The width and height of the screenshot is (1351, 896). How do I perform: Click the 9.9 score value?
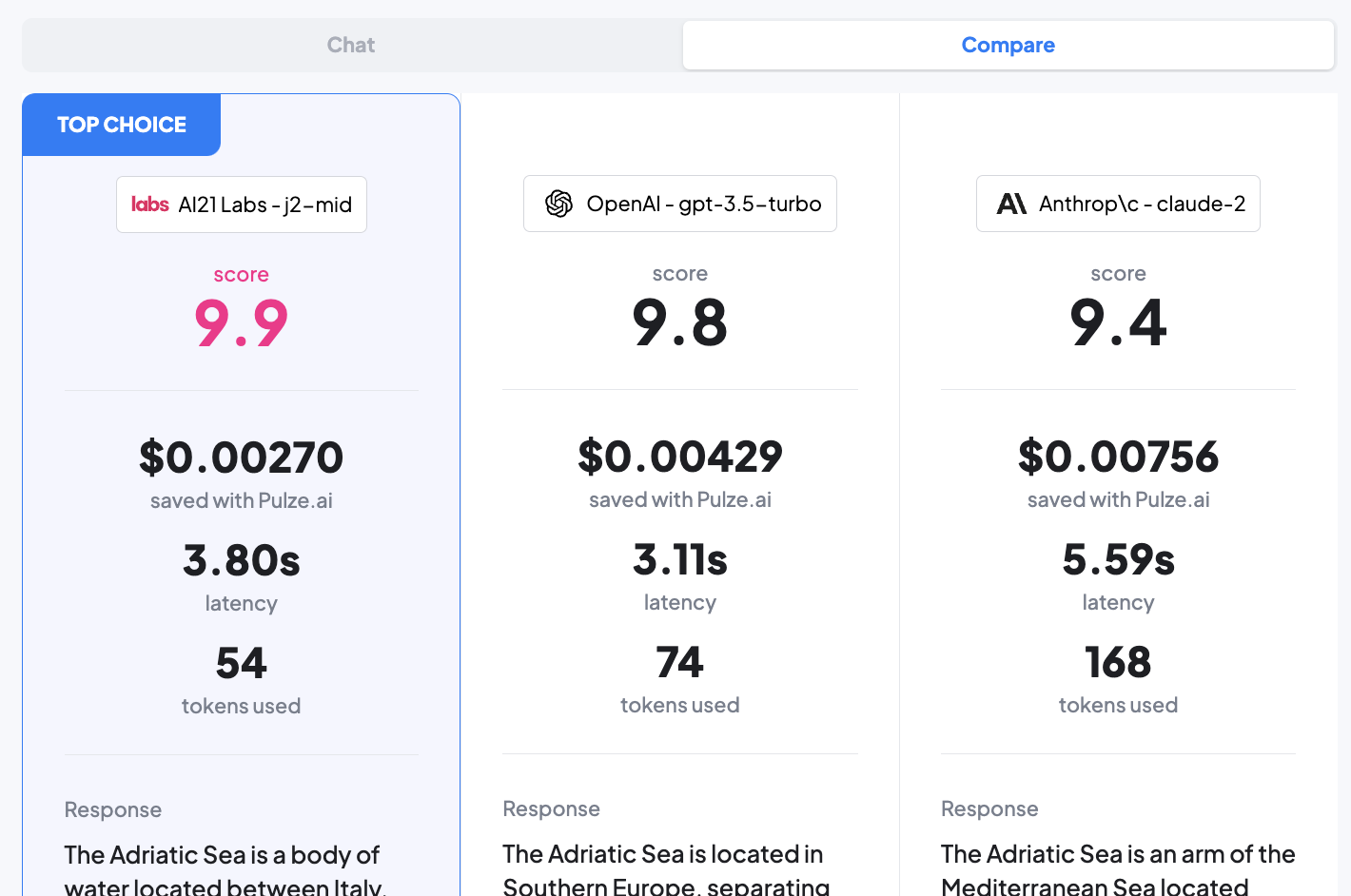pyautogui.click(x=242, y=323)
